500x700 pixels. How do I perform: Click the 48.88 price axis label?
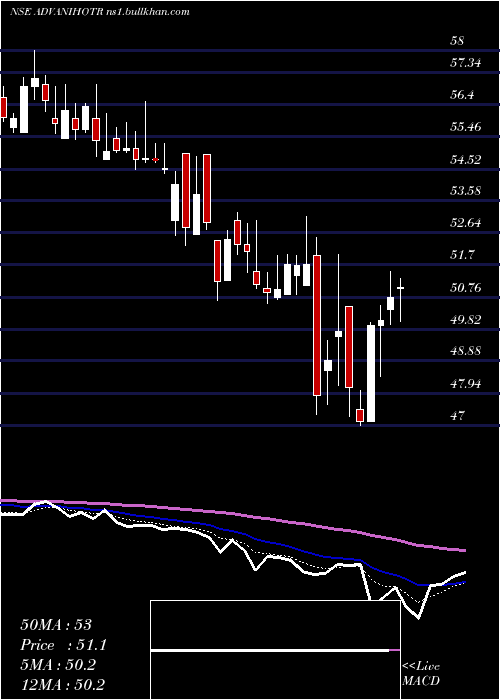click(466, 350)
